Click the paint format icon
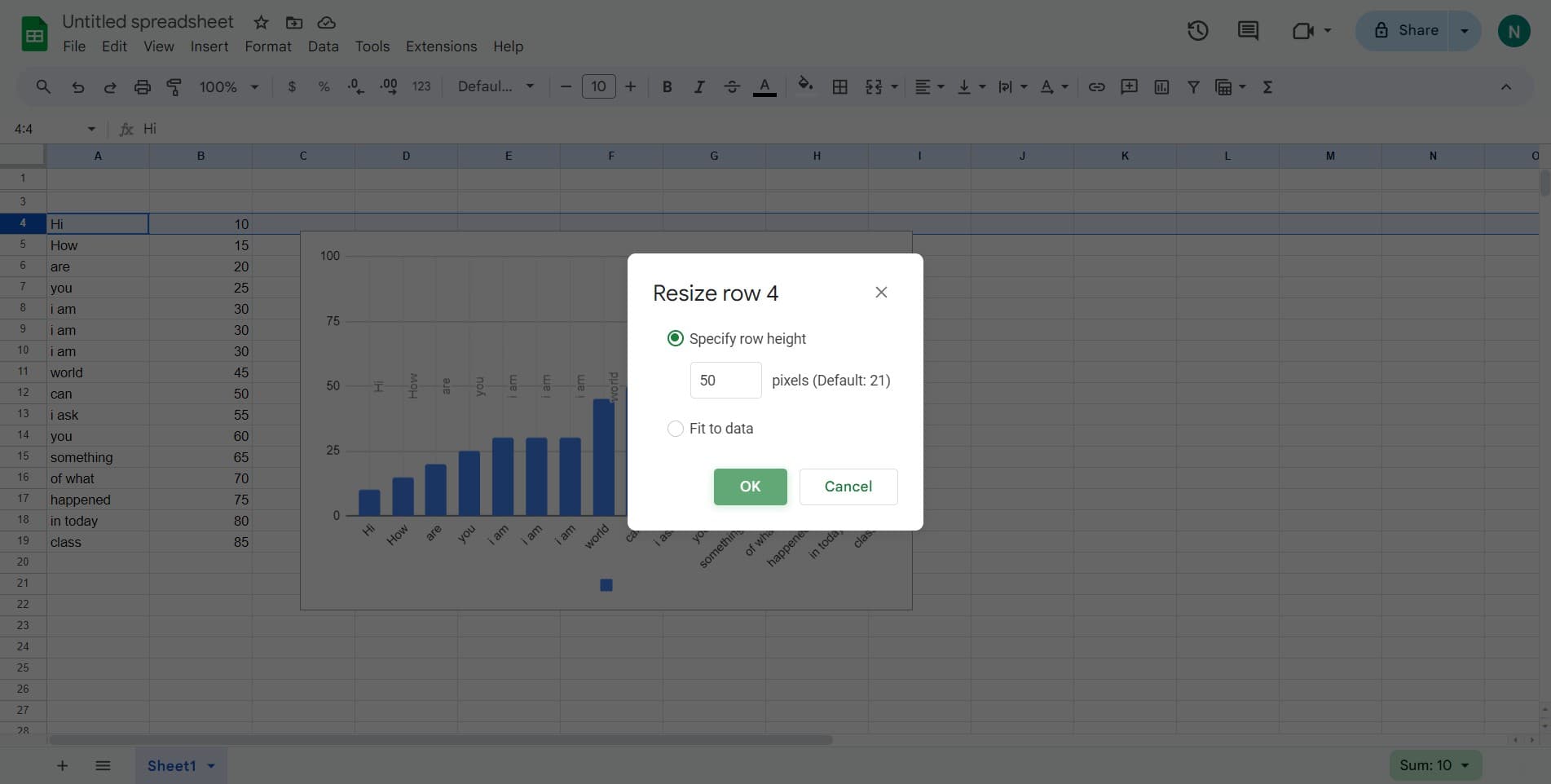The width and height of the screenshot is (1551, 784). coord(174,86)
